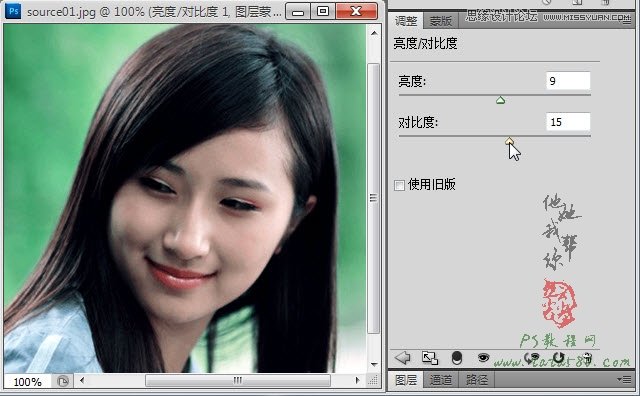This screenshot has height=396, width=640.
Task: Switch to the 路径 tab
Action: (476, 380)
